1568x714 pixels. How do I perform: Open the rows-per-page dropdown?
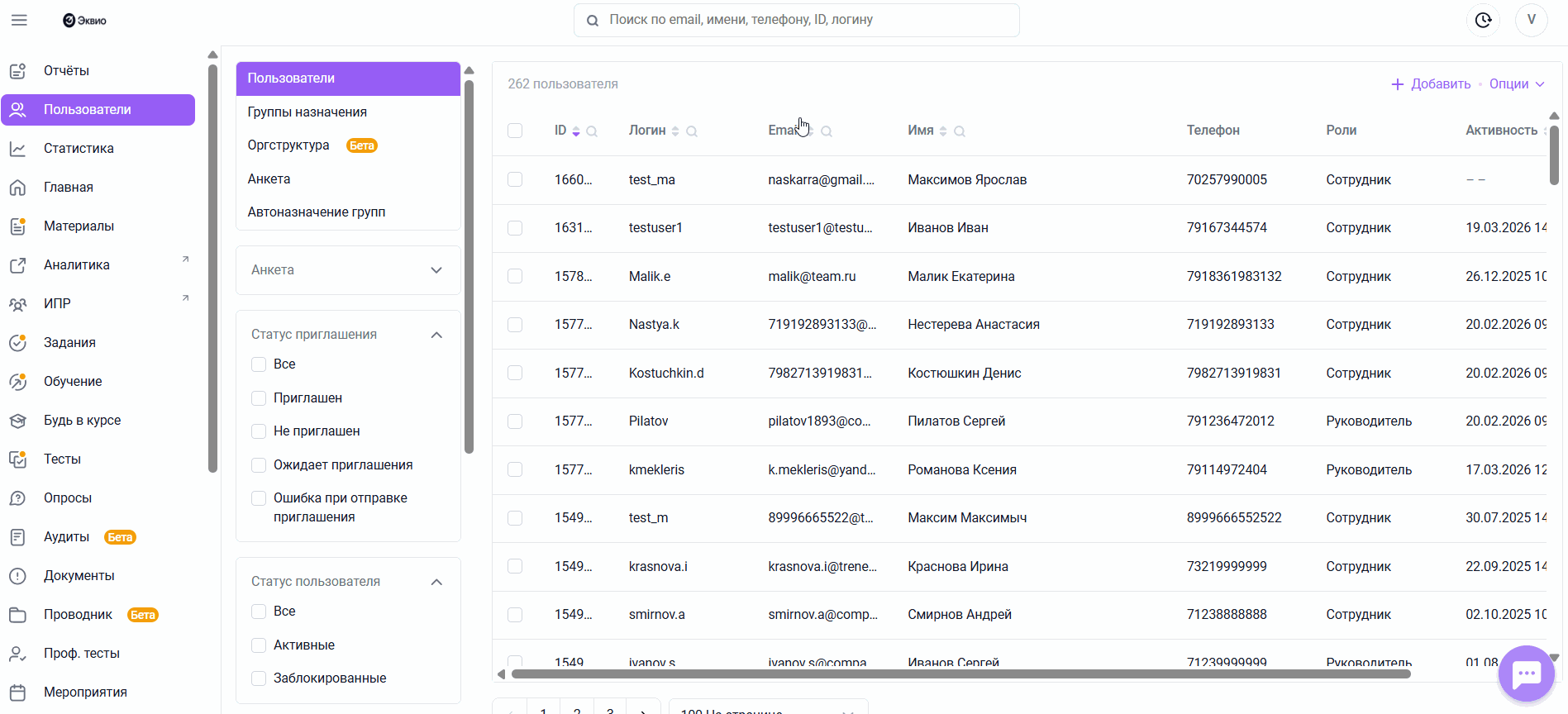click(x=768, y=708)
